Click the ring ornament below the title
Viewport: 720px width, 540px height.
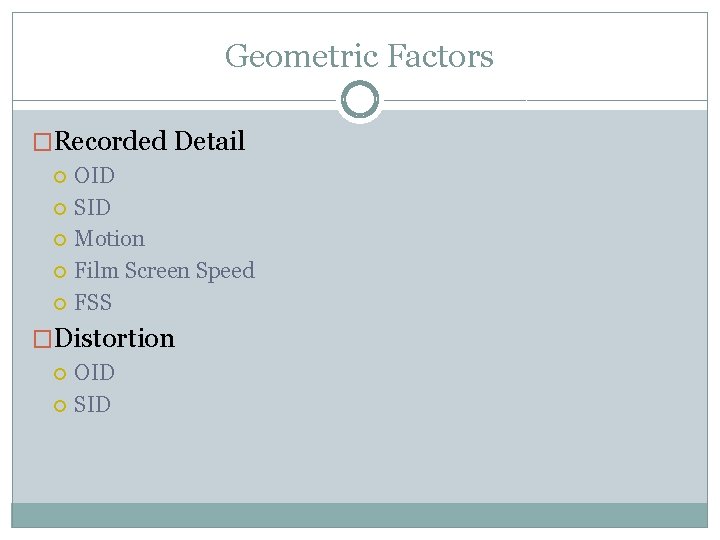(x=360, y=99)
